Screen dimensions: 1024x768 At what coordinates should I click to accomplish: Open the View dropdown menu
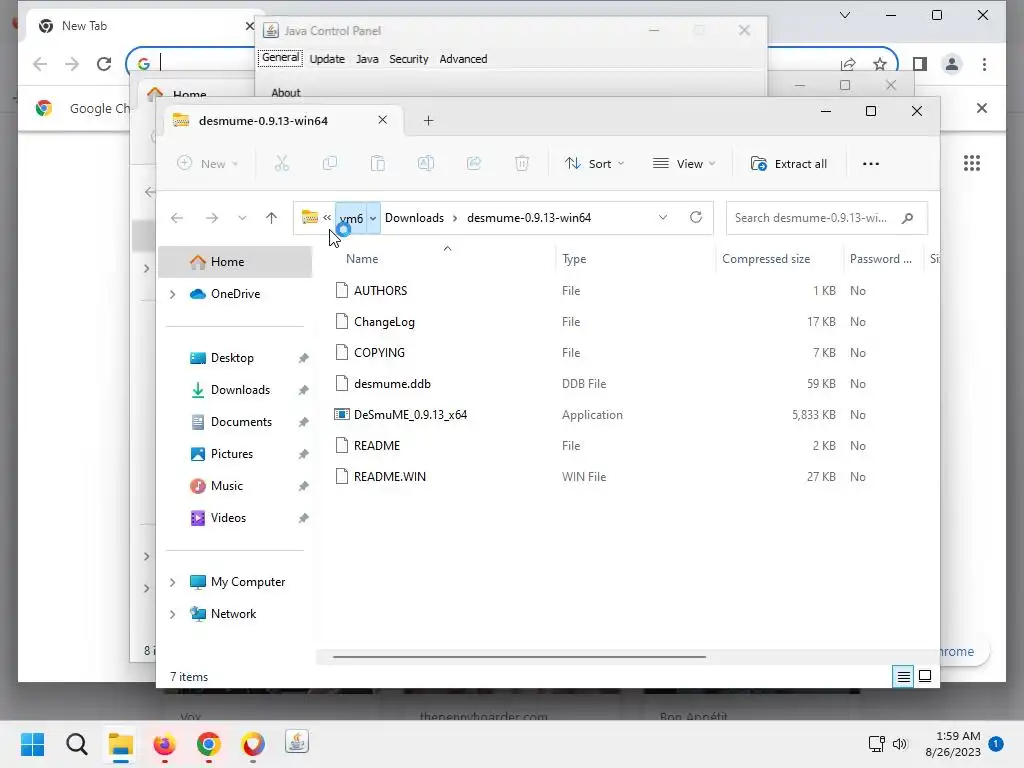pos(684,164)
